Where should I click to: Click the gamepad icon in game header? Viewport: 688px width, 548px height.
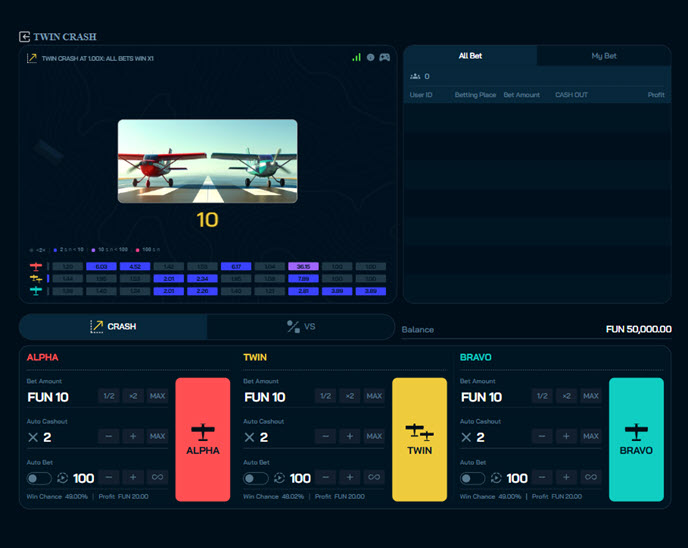(384, 58)
